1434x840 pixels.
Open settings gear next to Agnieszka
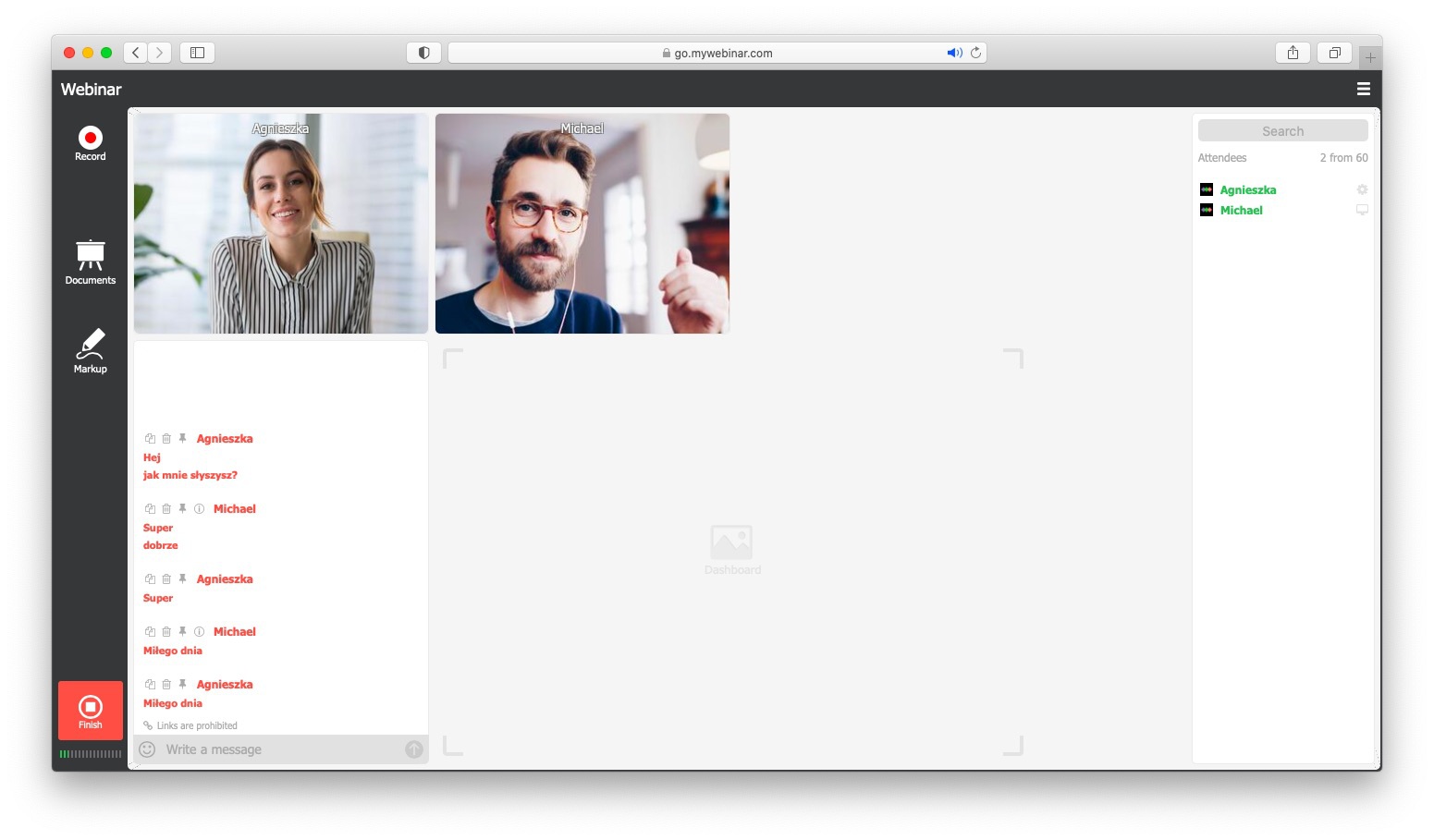pos(1362,189)
